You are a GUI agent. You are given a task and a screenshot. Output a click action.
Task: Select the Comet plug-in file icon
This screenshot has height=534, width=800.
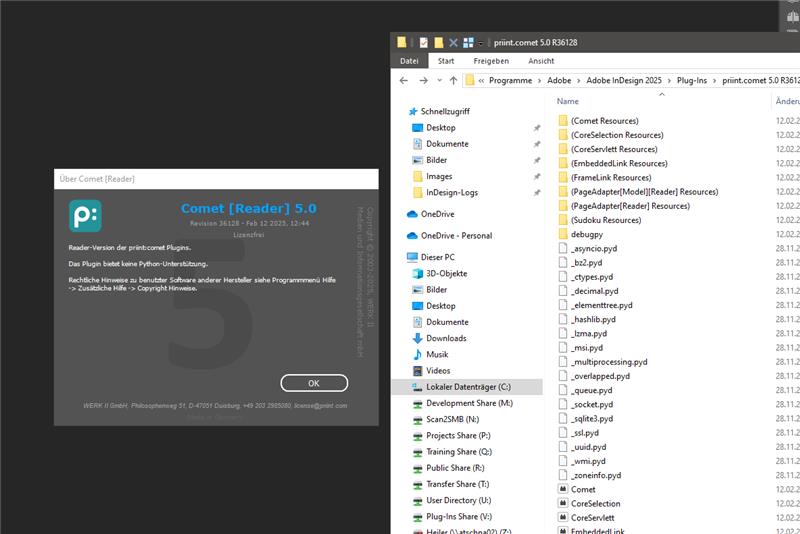pyautogui.click(x=563, y=489)
